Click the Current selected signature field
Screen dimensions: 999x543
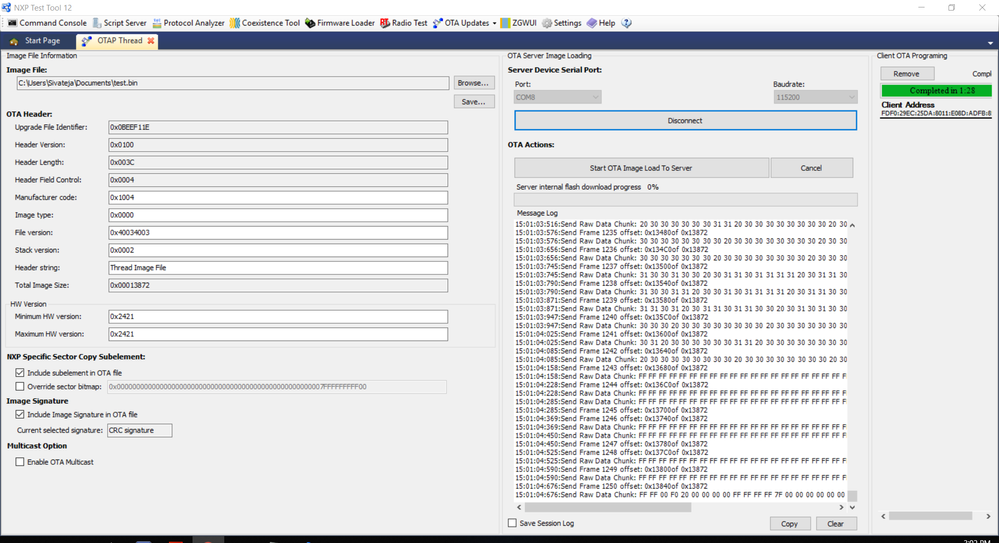pos(140,430)
